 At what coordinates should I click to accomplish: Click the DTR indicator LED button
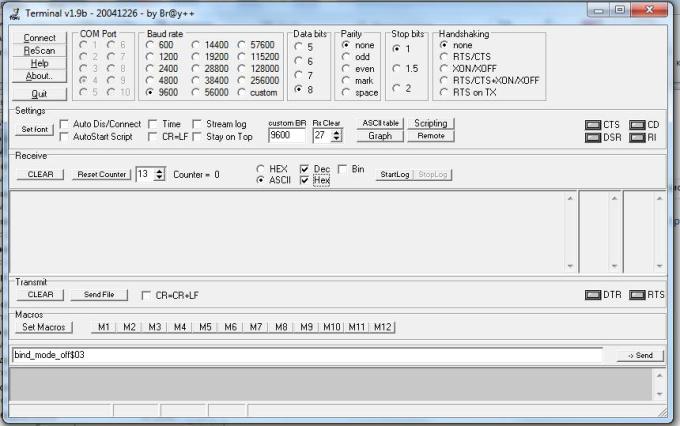coord(592,295)
